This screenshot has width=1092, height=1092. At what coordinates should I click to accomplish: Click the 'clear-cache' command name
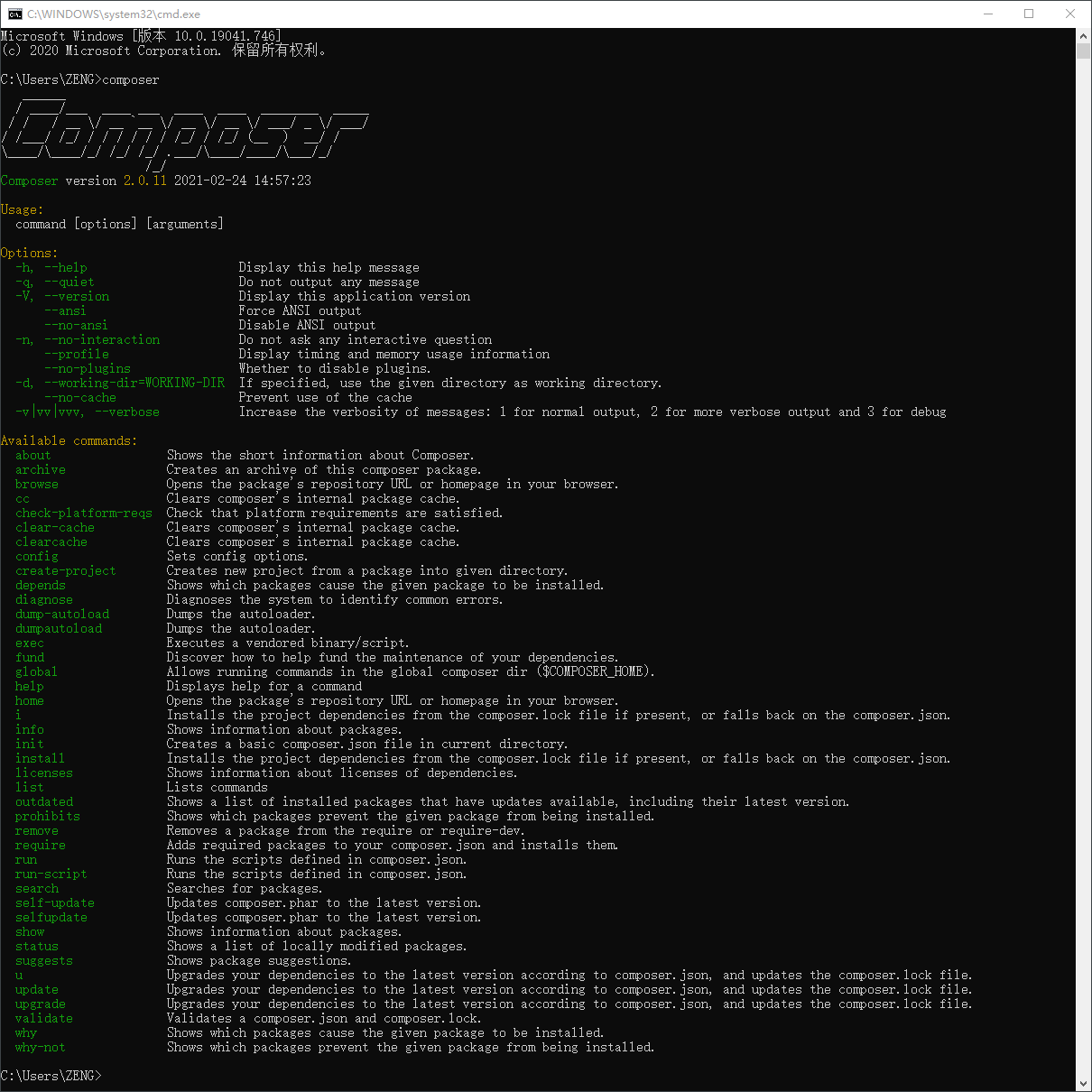pyautogui.click(x=55, y=527)
